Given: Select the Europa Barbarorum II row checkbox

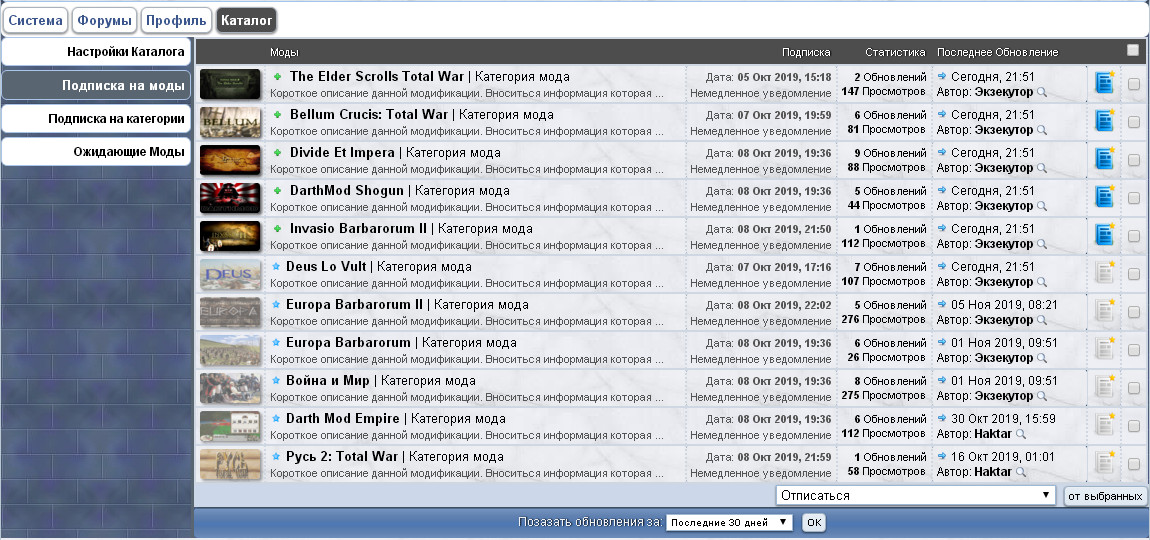Looking at the screenshot, I should pyautogui.click(x=1134, y=312).
